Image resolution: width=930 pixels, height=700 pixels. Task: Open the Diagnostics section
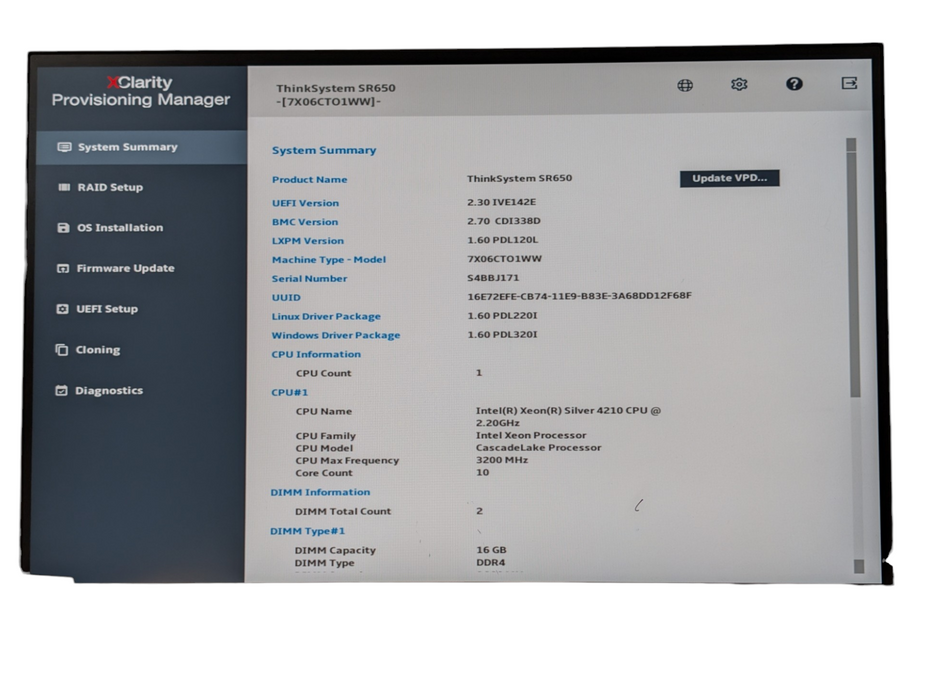109,390
